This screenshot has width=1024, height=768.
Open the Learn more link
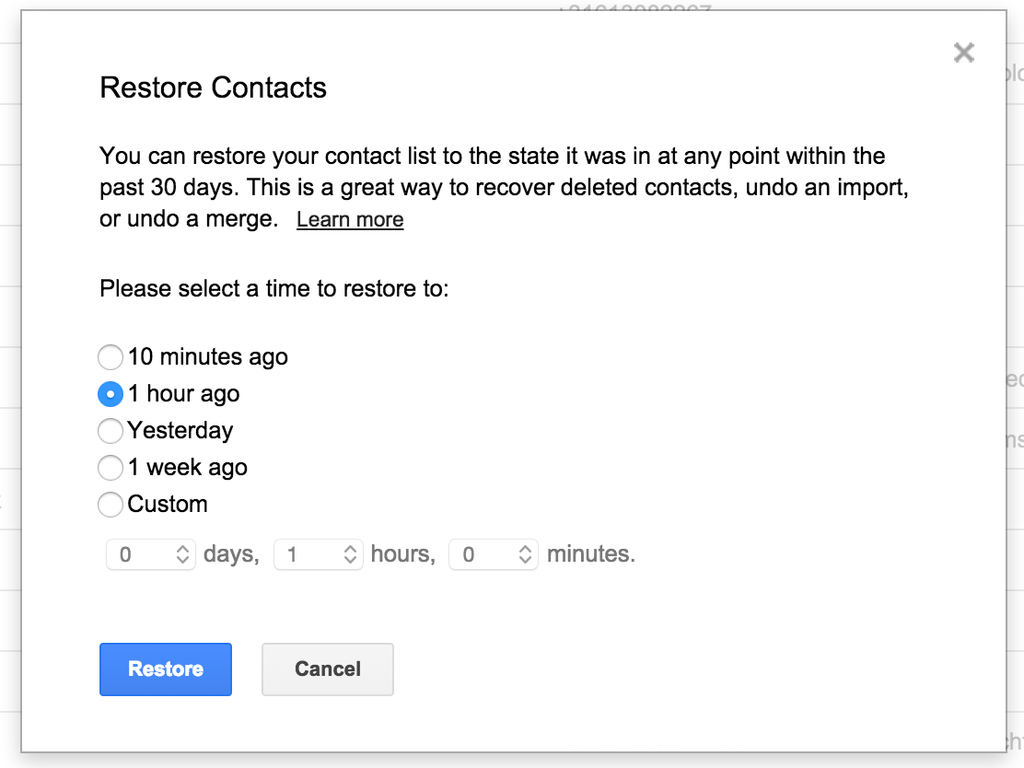350,220
